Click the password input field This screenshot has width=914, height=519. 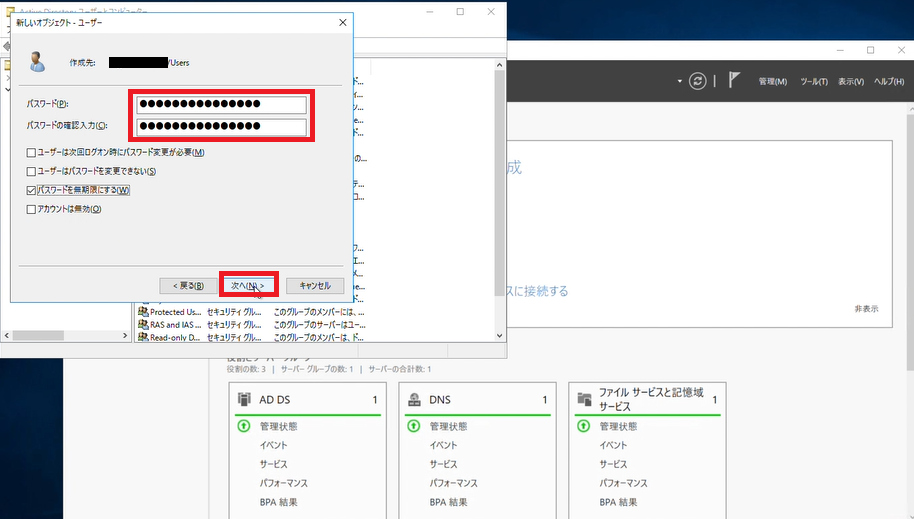(222, 104)
